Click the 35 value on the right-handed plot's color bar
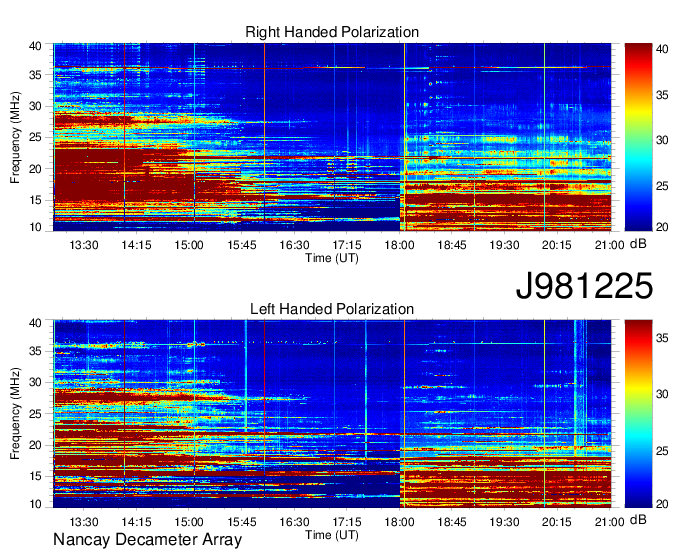The width and height of the screenshot is (680, 552). (x=662, y=95)
